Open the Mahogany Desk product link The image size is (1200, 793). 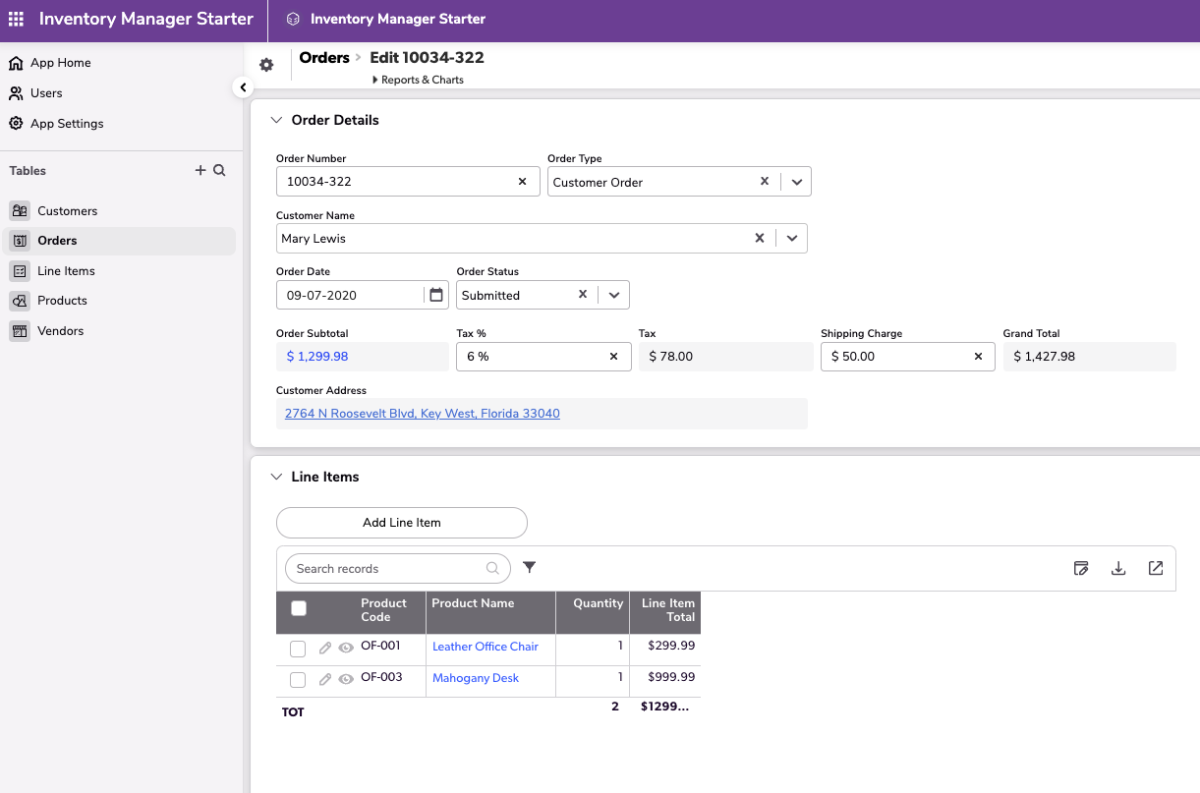click(x=475, y=678)
